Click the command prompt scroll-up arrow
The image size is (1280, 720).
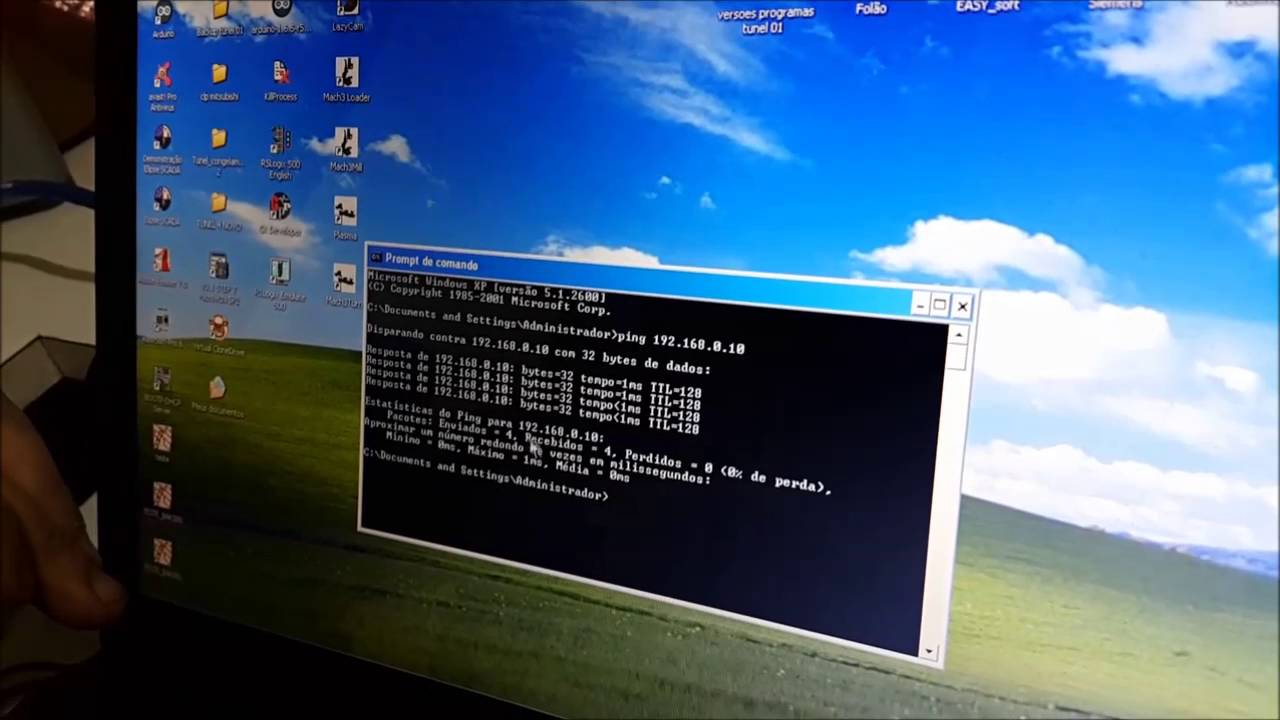(958, 335)
